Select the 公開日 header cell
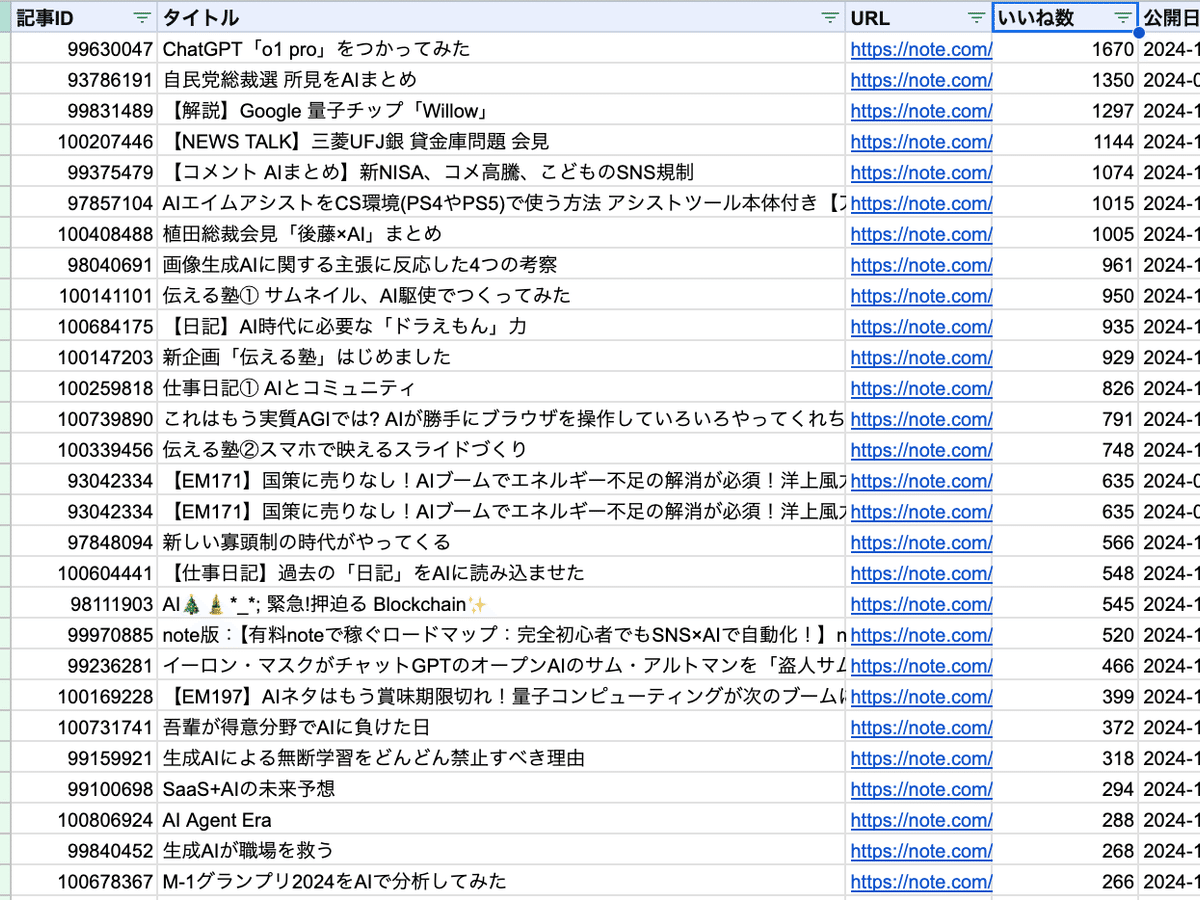The width and height of the screenshot is (1200, 900). tap(1169, 17)
